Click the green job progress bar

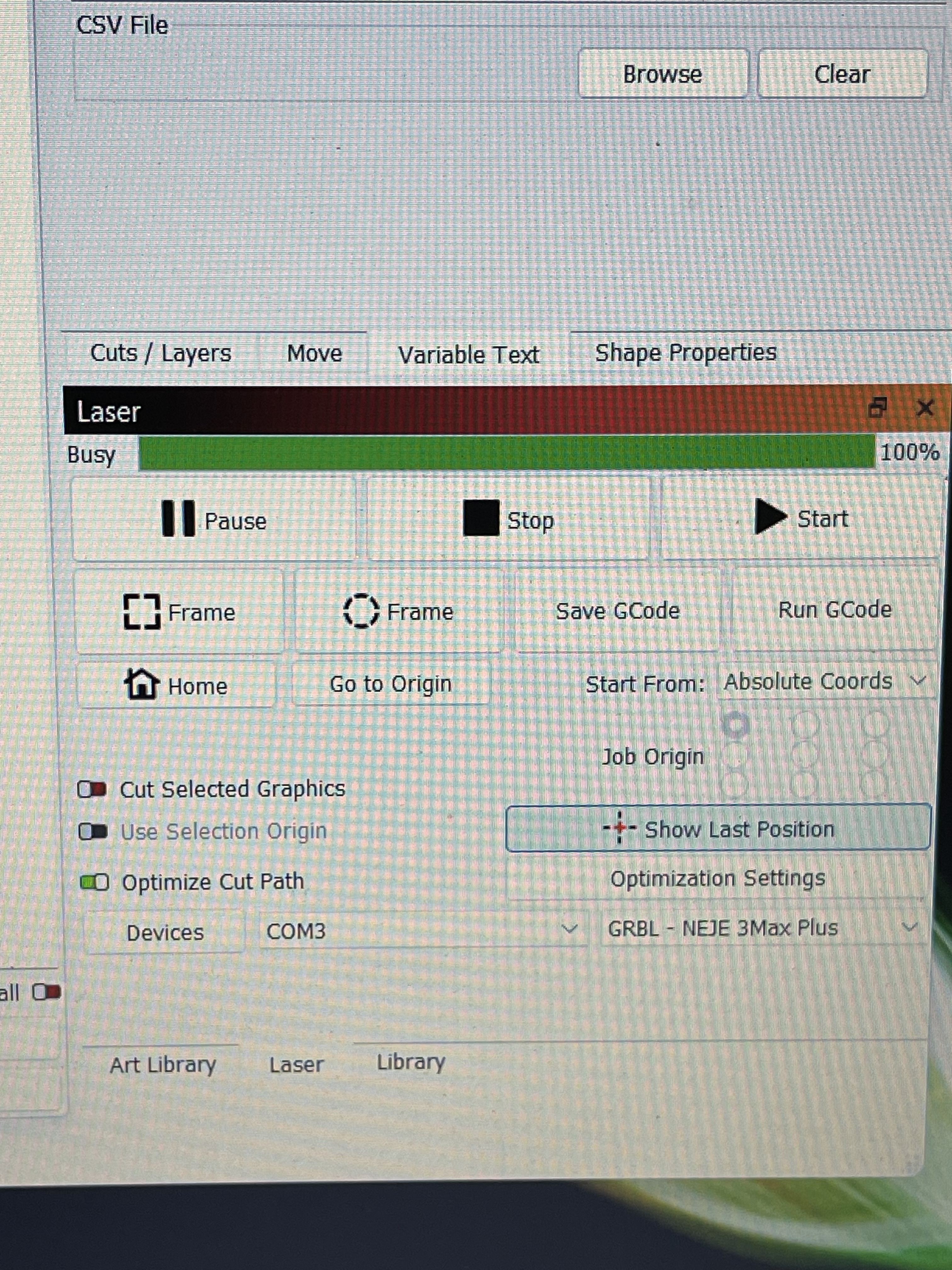click(x=507, y=453)
